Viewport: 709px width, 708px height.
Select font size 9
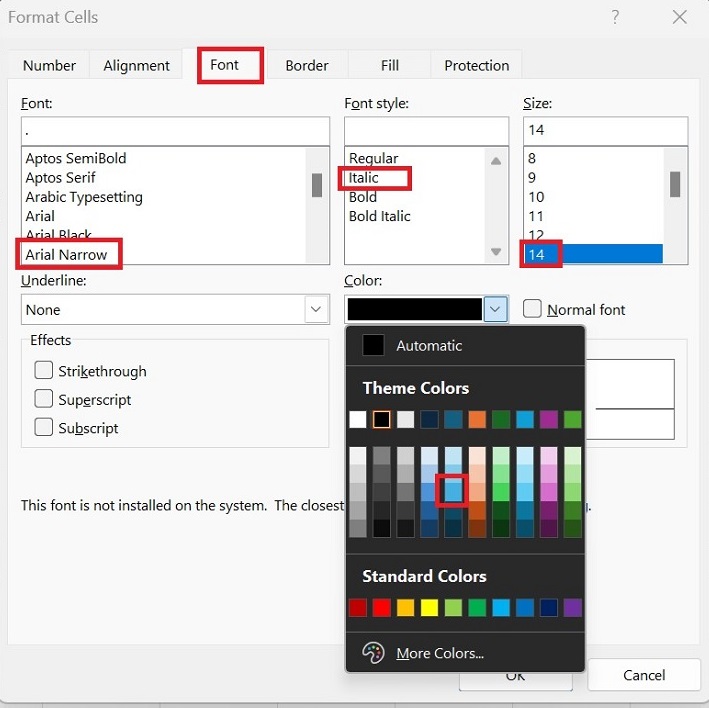532,178
